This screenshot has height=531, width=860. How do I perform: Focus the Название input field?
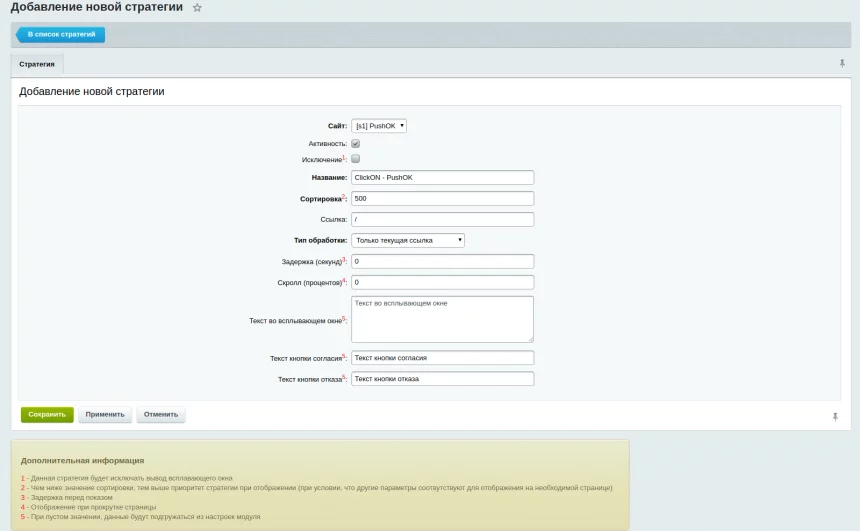442,177
